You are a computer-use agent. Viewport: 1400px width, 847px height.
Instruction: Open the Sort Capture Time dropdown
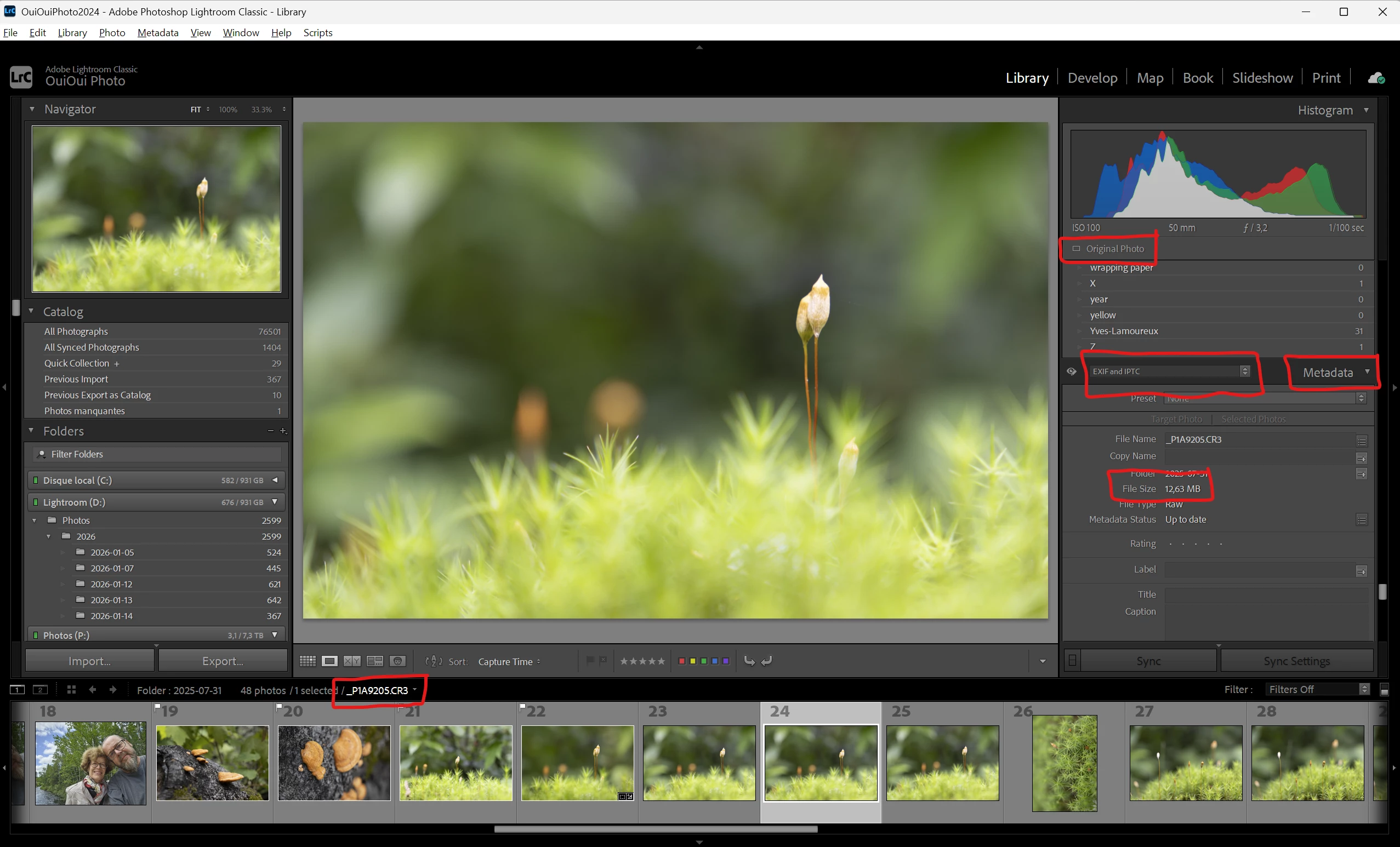(509, 662)
